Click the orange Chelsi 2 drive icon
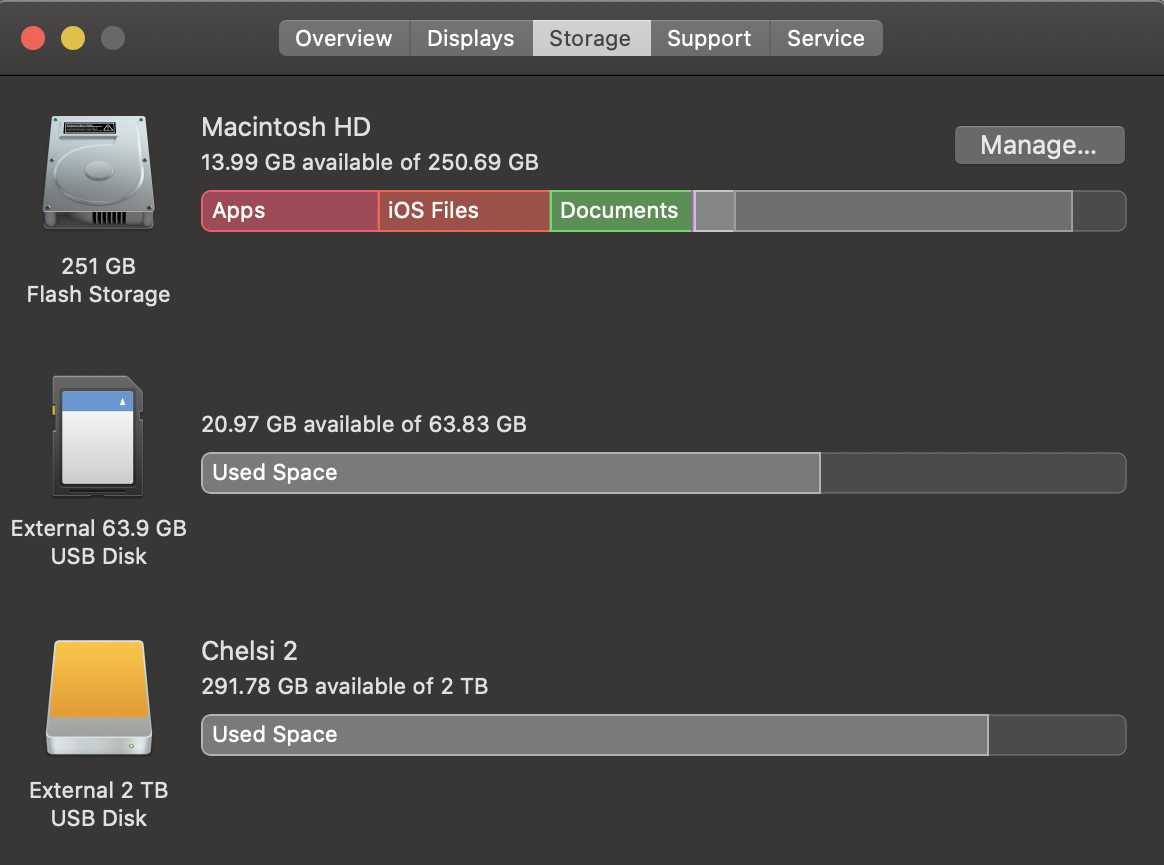 98,698
